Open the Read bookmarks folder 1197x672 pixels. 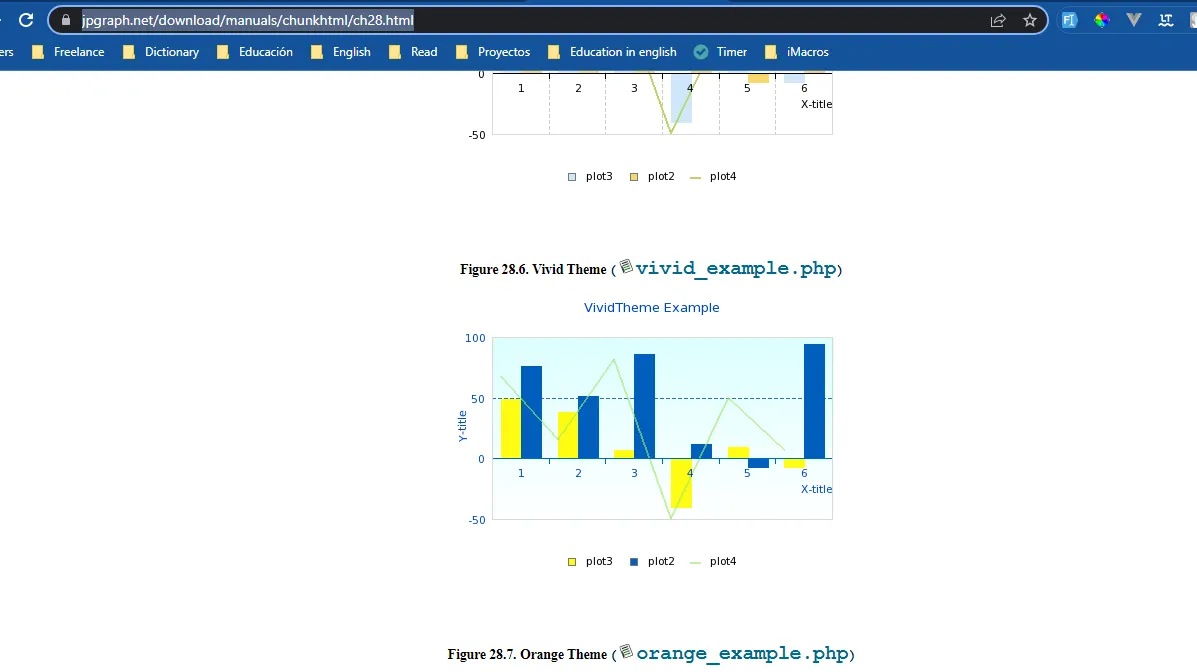(413, 52)
